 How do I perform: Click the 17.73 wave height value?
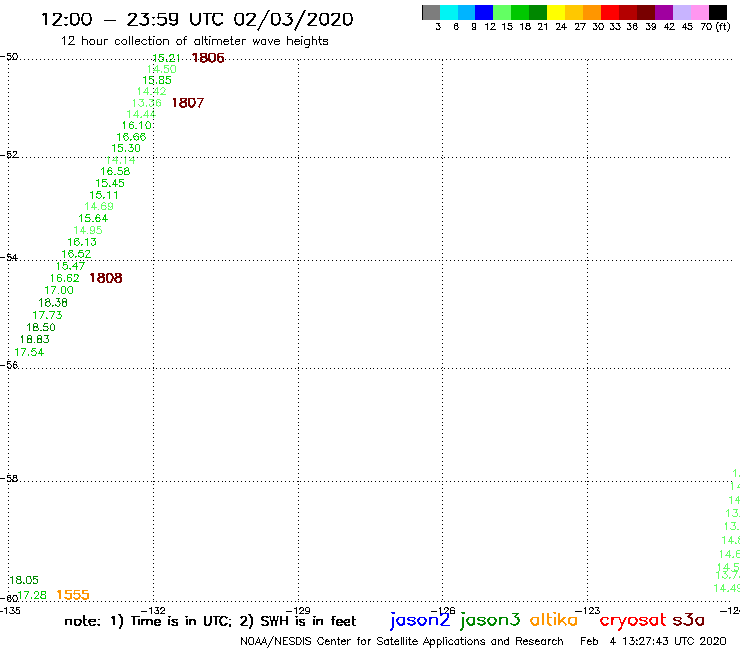point(47,315)
